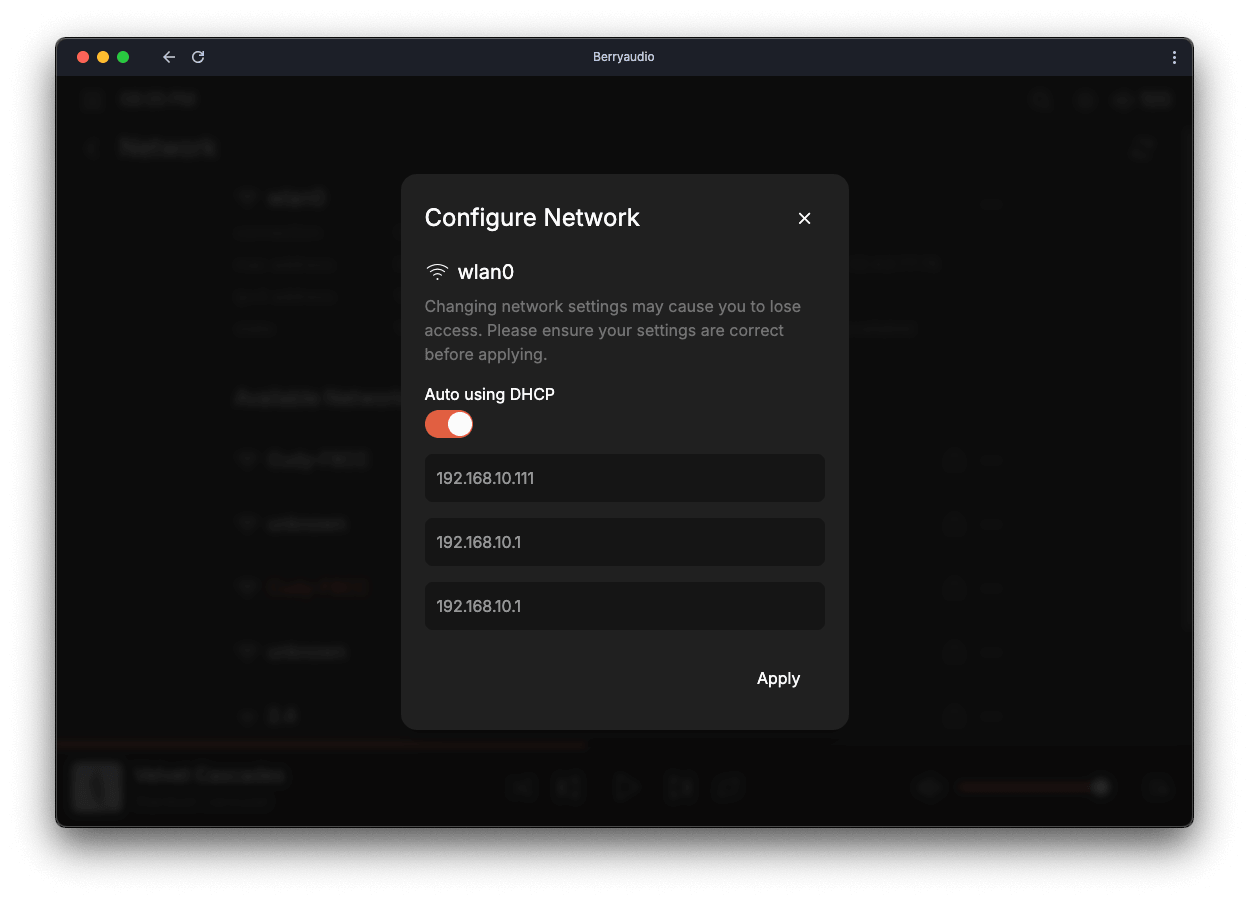Screen dimensions: 1249x901
Task: Click the wlan0 Wi-Fi signal icon
Action: 437,272
